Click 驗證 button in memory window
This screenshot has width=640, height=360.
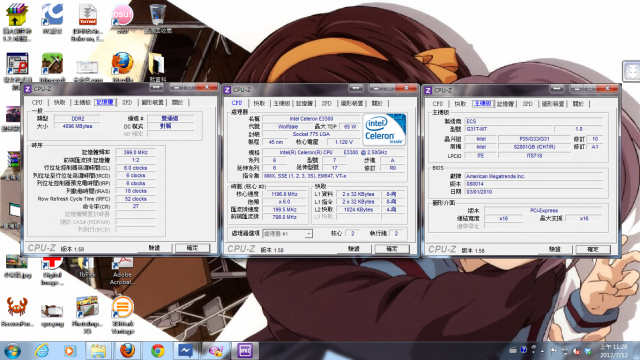point(154,248)
